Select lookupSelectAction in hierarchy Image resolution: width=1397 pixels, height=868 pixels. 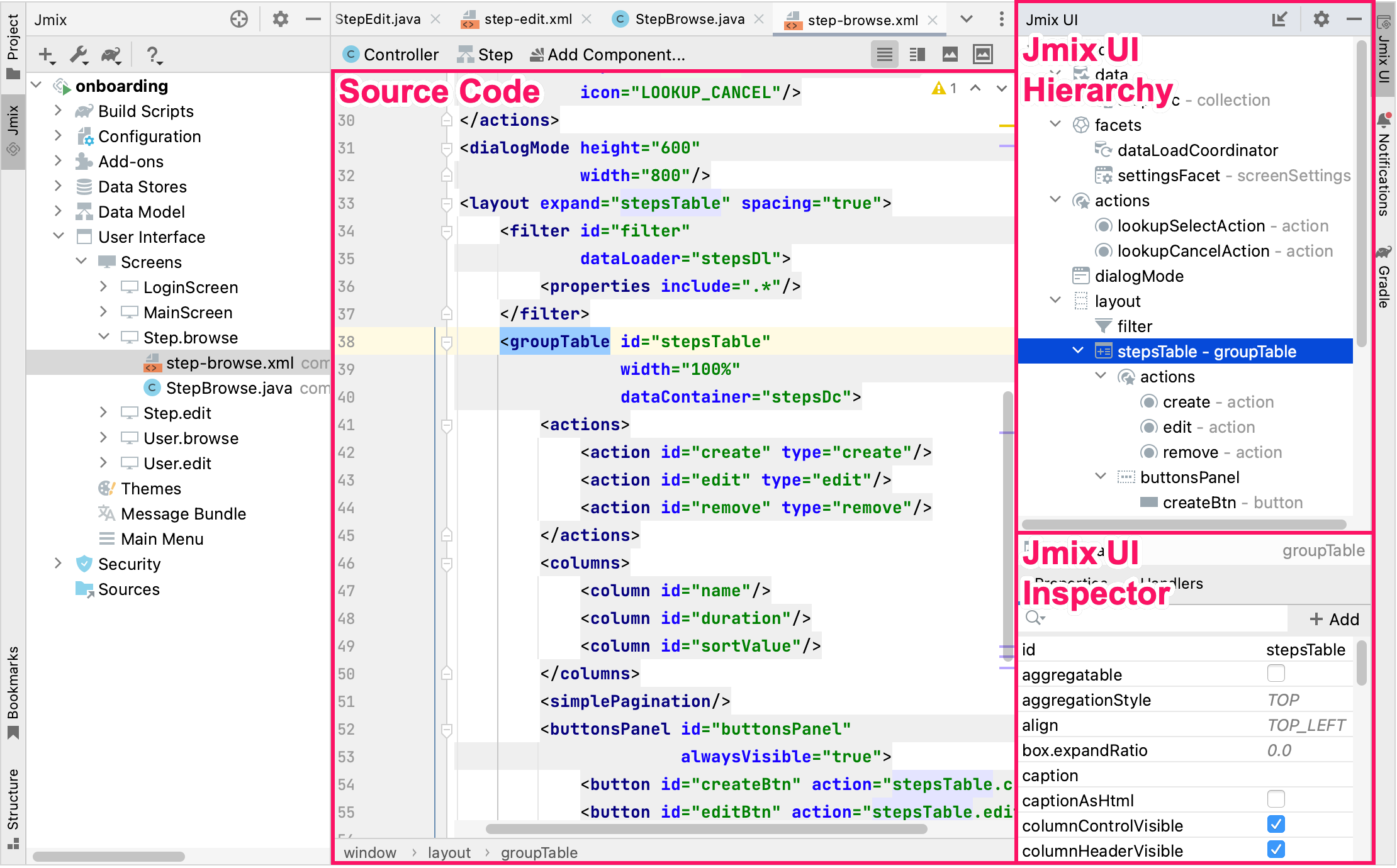point(1212,226)
